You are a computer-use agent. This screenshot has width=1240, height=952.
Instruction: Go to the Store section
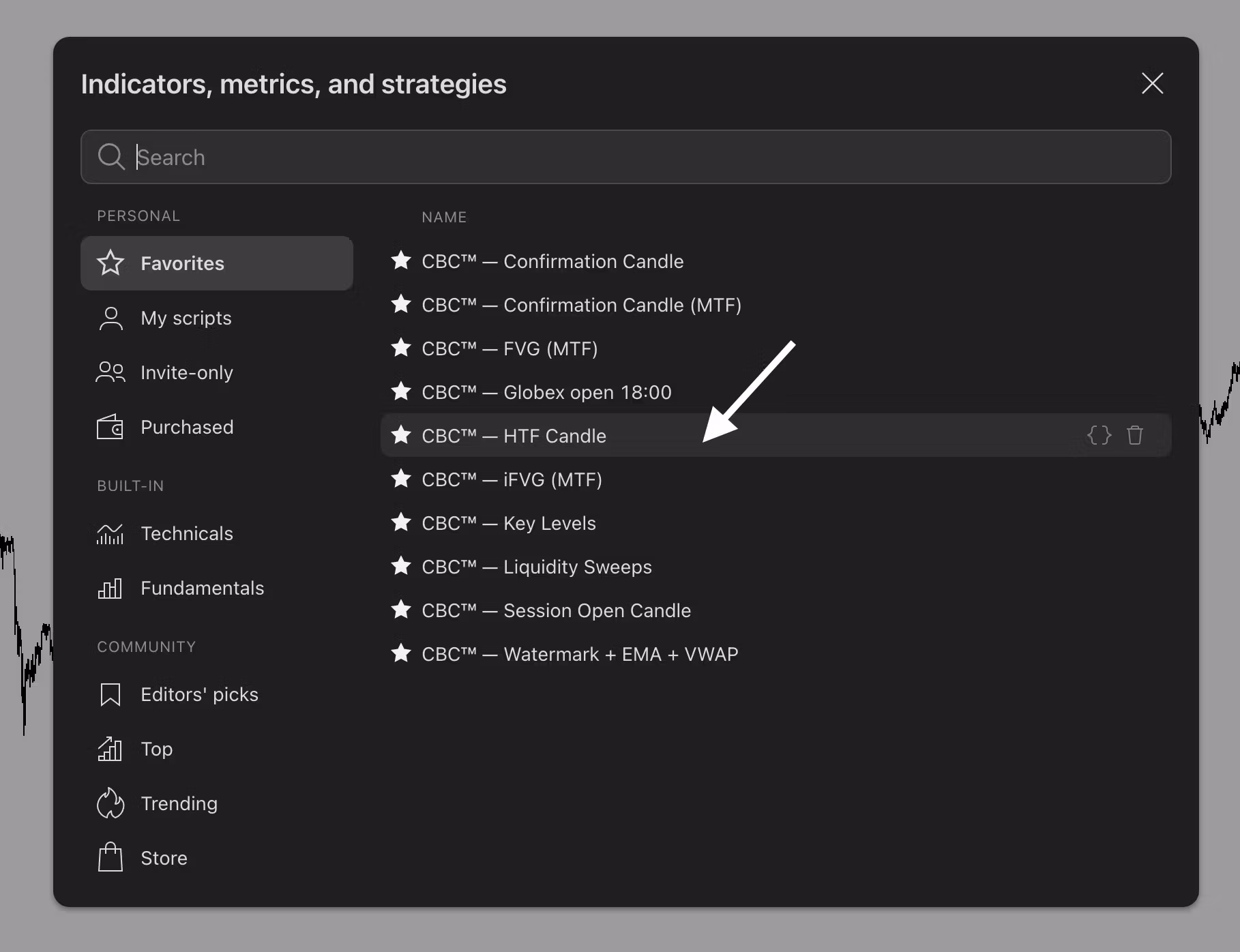tap(164, 858)
